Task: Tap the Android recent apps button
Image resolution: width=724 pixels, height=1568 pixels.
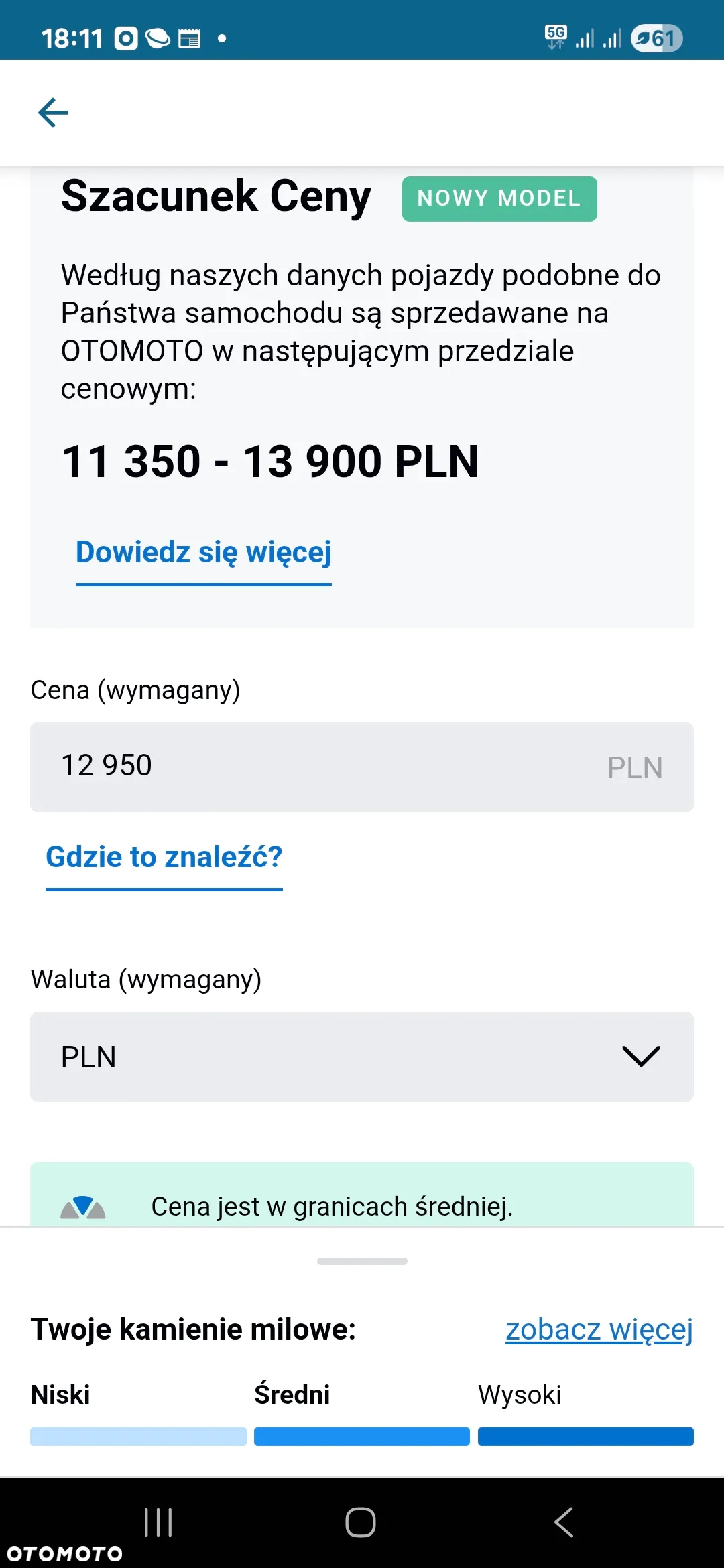Action: pyautogui.click(x=158, y=1522)
